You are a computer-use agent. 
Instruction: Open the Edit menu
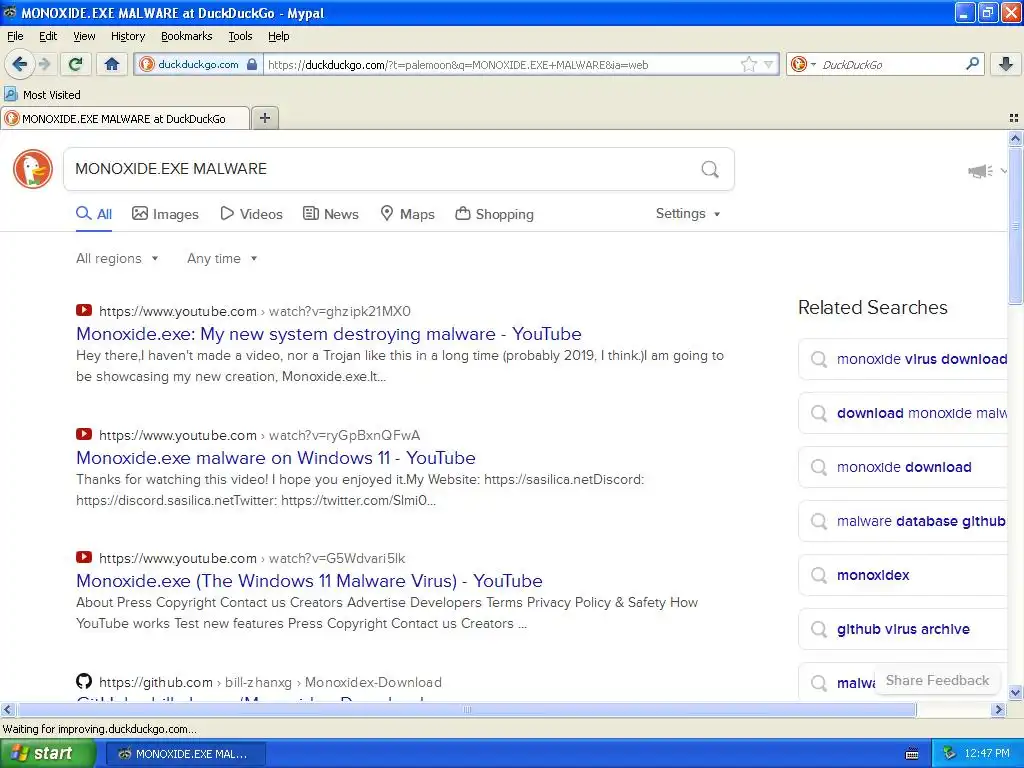tap(48, 36)
